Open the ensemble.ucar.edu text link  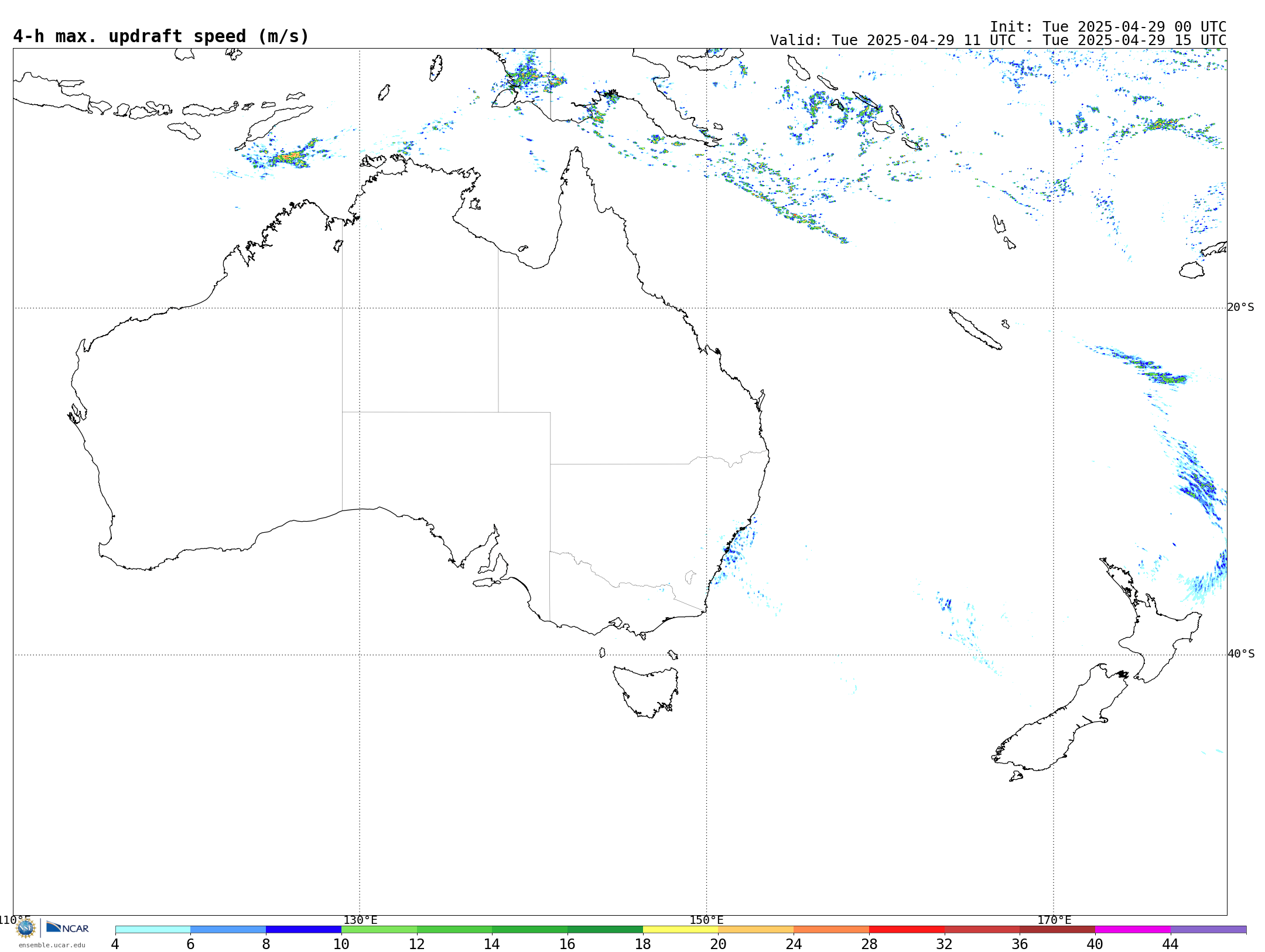(x=52, y=945)
